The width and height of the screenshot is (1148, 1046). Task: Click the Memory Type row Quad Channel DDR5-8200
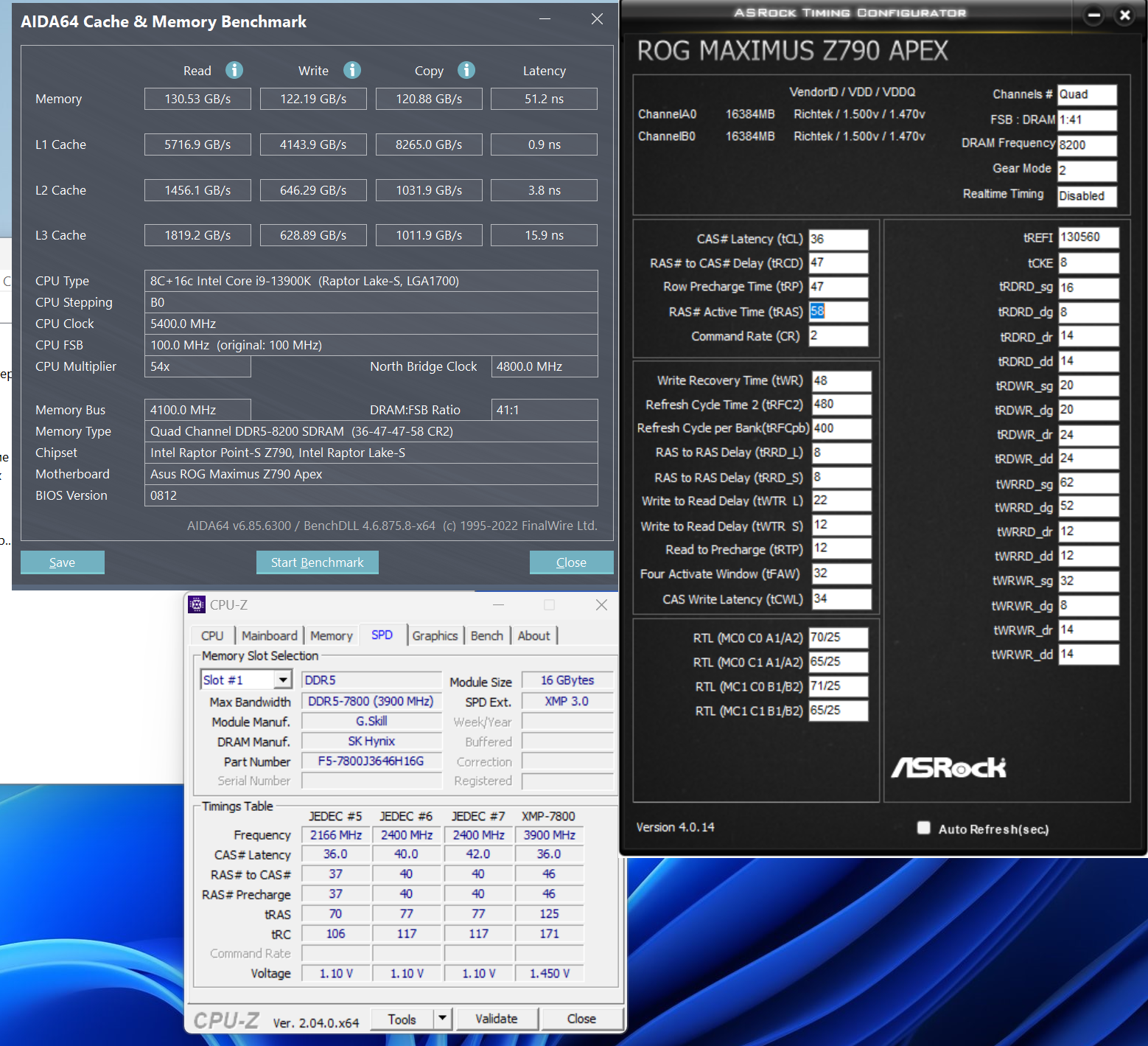coord(371,431)
